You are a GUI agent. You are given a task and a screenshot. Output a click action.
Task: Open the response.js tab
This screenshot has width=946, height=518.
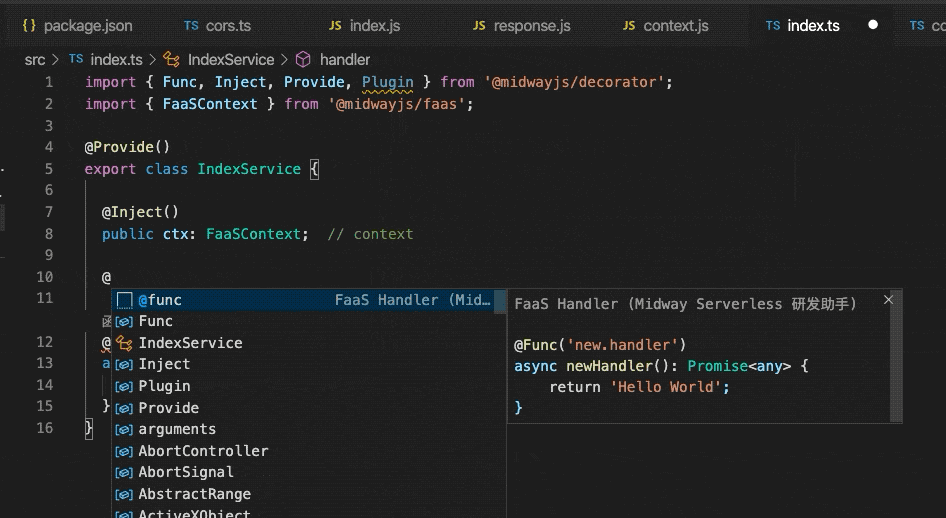coord(521,26)
